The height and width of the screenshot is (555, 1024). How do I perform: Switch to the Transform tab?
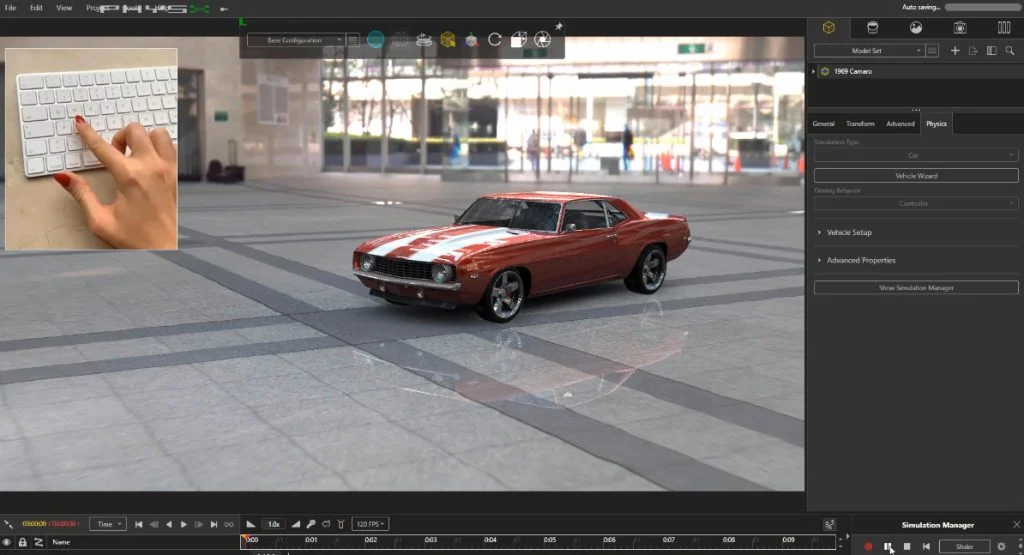click(x=860, y=124)
